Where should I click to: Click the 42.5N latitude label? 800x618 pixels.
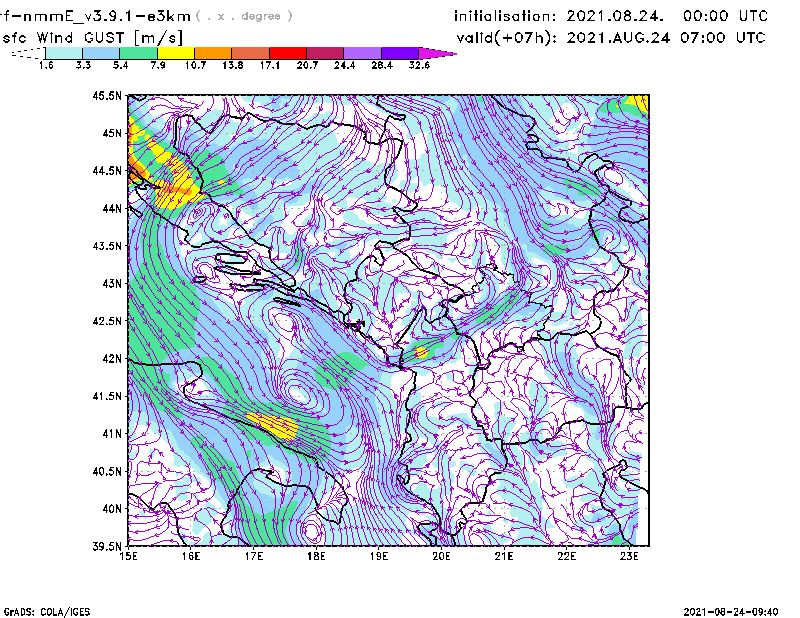107,321
